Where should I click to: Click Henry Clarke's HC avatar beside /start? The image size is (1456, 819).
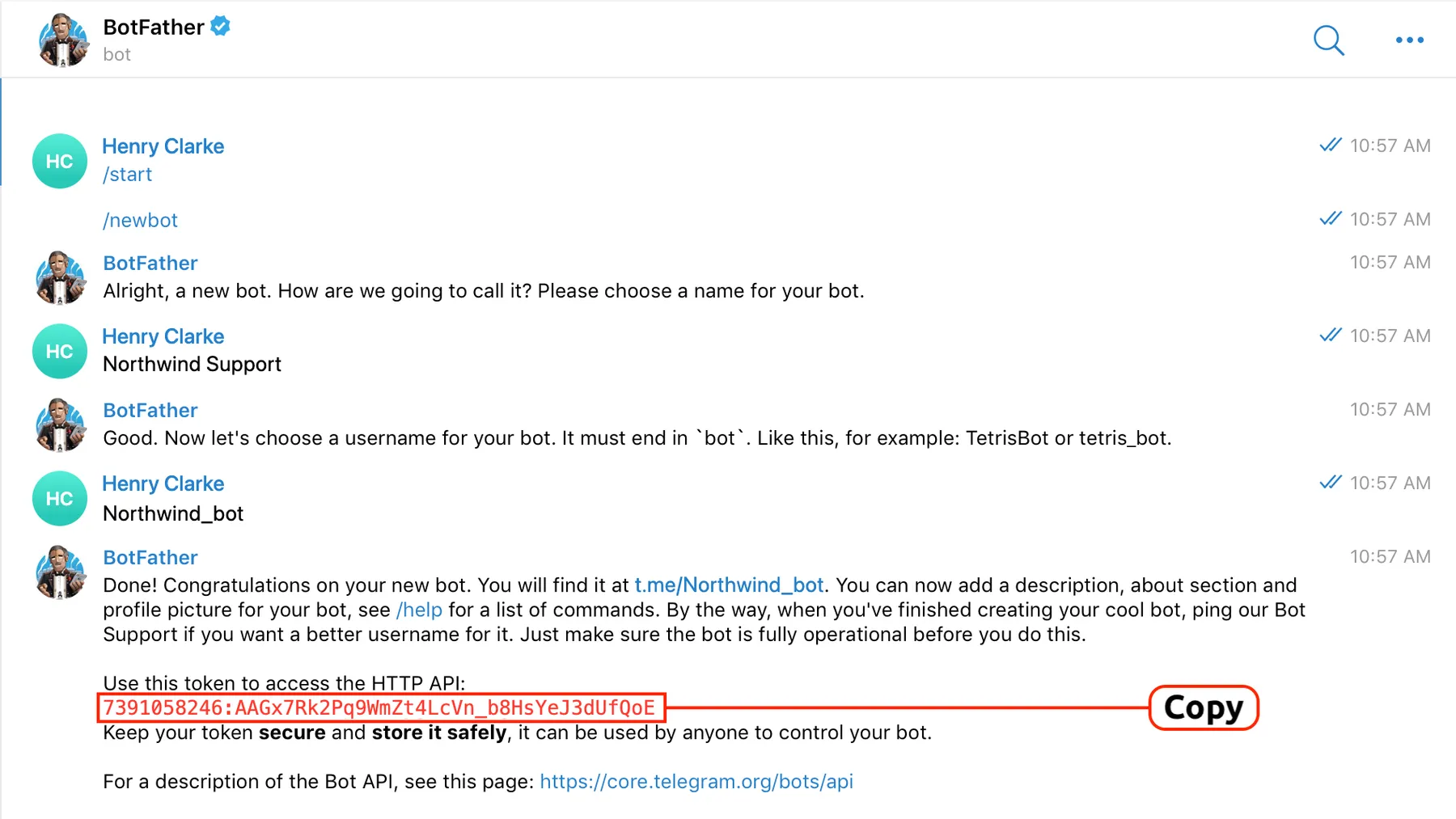pyautogui.click(x=60, y=161)
